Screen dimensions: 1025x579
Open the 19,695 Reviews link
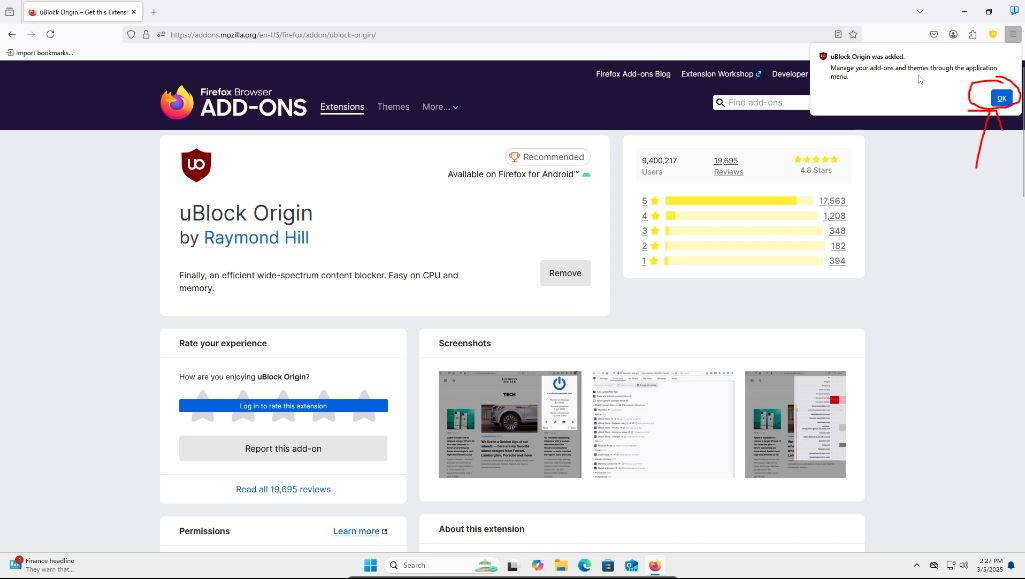728,166
